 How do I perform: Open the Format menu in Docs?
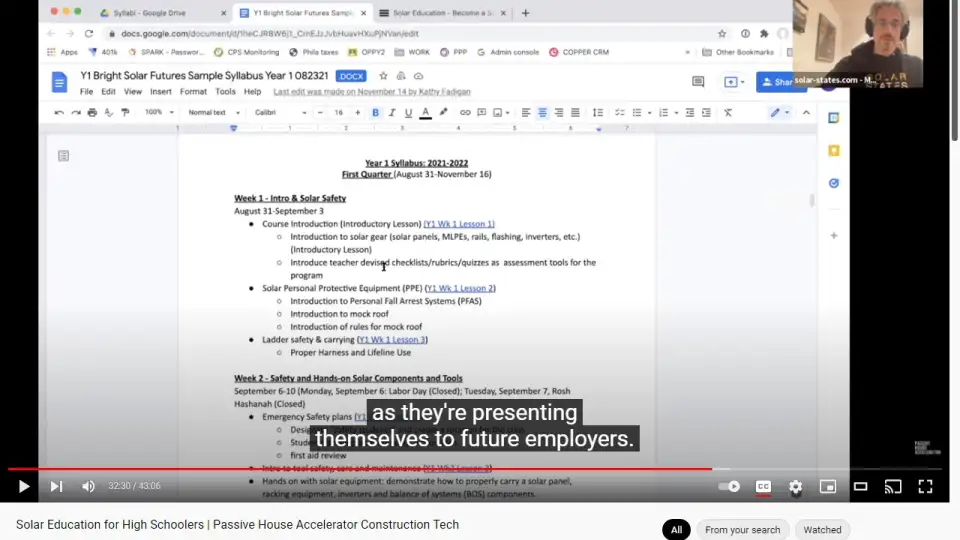point(193,92)
